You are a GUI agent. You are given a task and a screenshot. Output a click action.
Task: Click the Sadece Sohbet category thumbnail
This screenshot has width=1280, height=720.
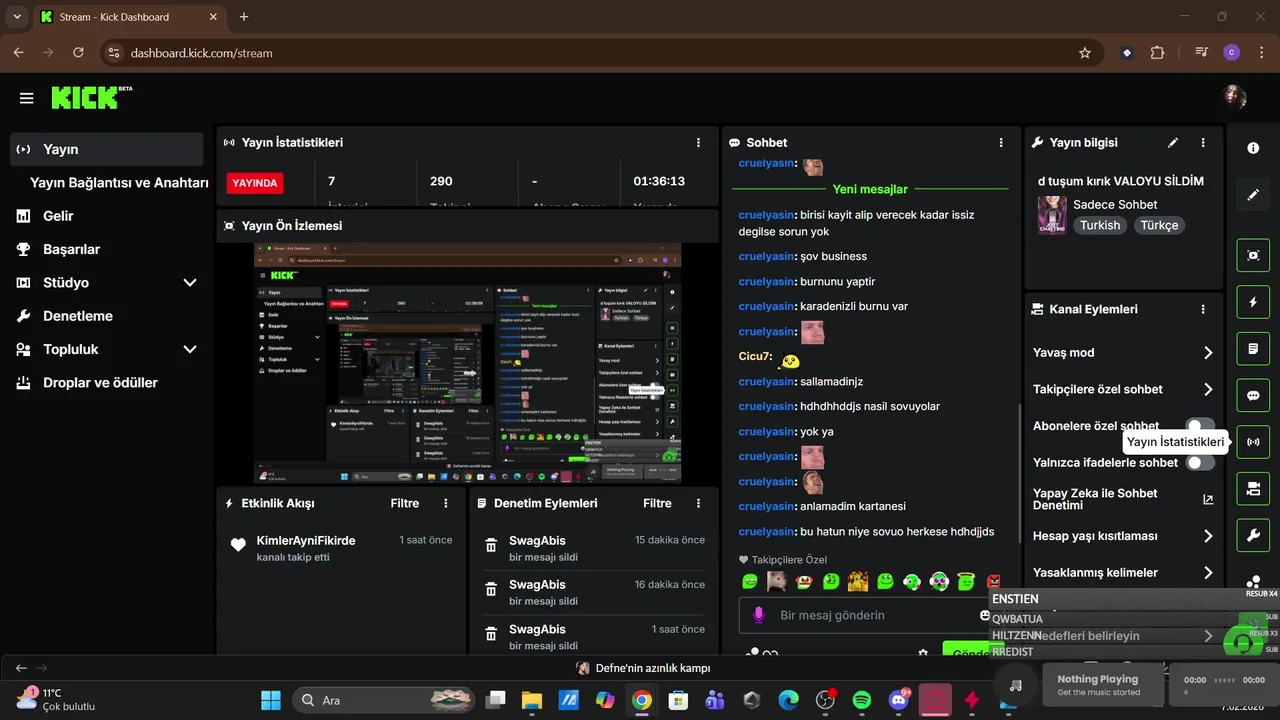[x=1052, y=215]
